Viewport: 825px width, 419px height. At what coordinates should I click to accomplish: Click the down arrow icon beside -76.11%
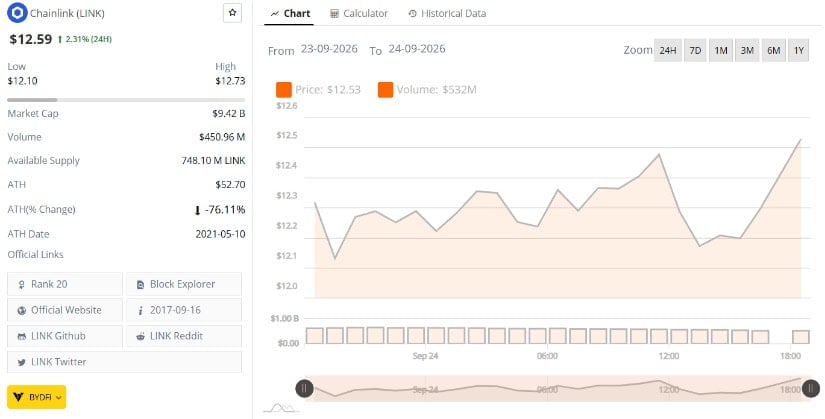(x=197, y=211)
